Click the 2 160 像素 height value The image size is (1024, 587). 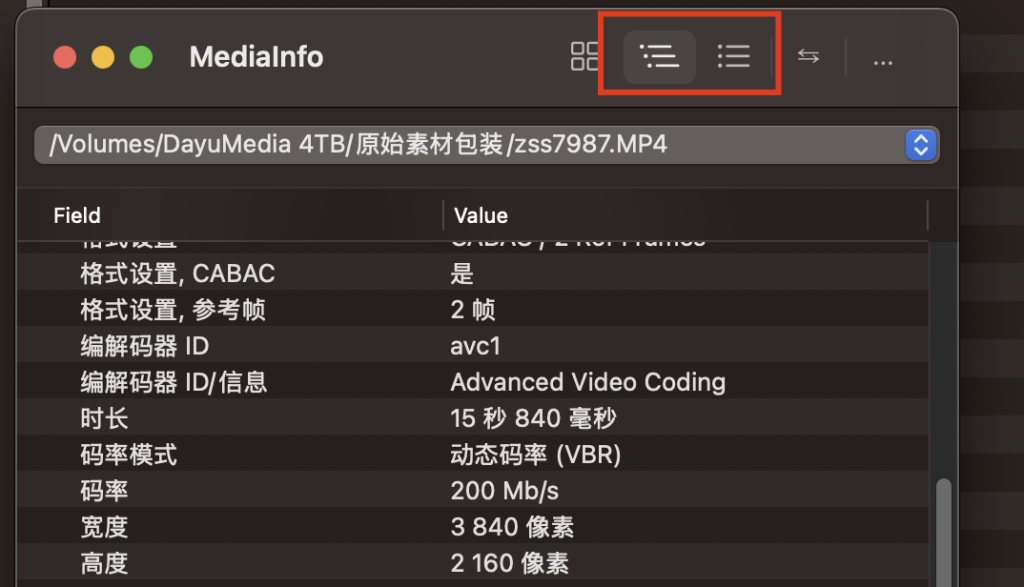510,562
